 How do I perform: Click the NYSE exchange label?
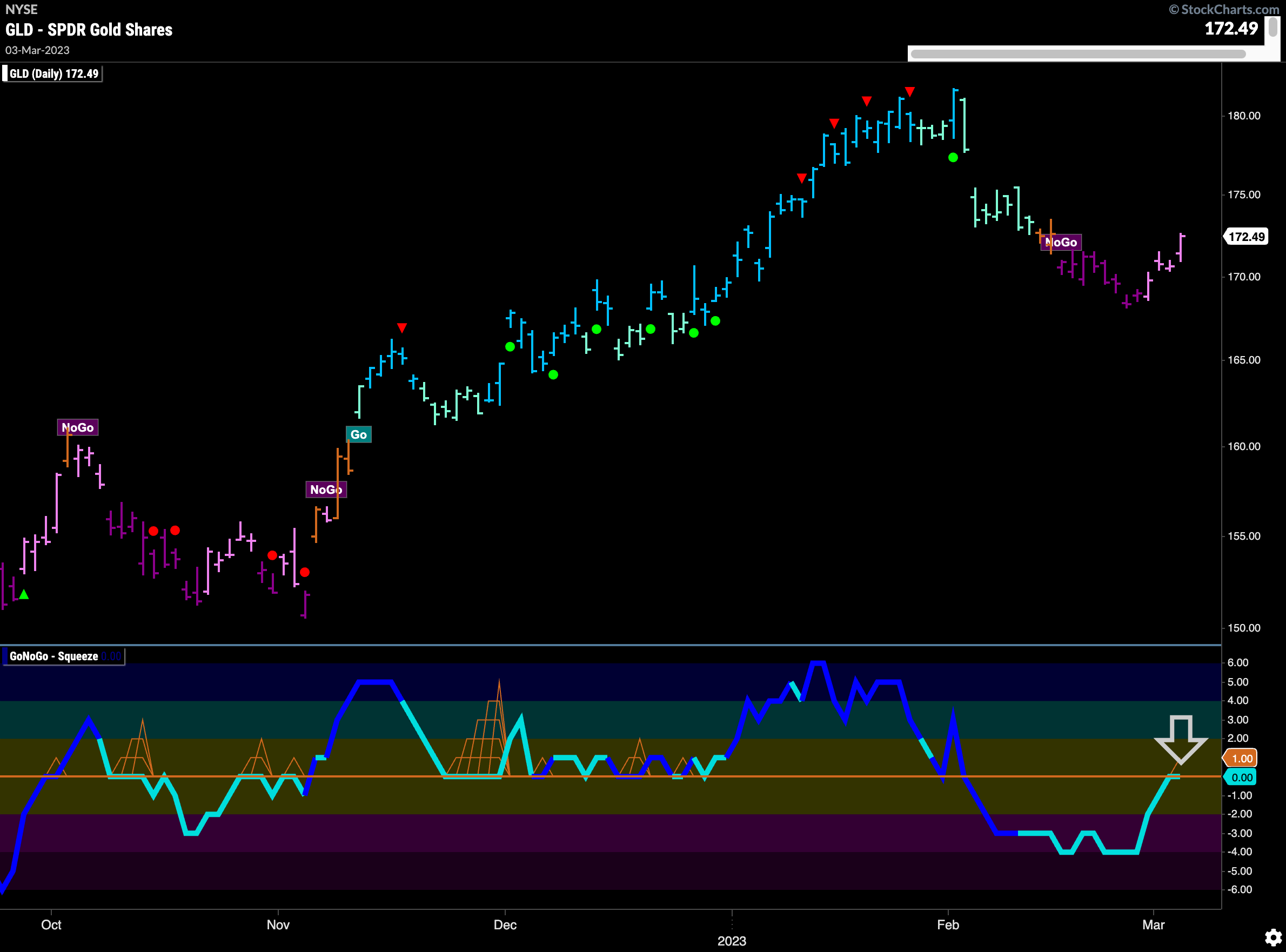click(x=21, y=9)
